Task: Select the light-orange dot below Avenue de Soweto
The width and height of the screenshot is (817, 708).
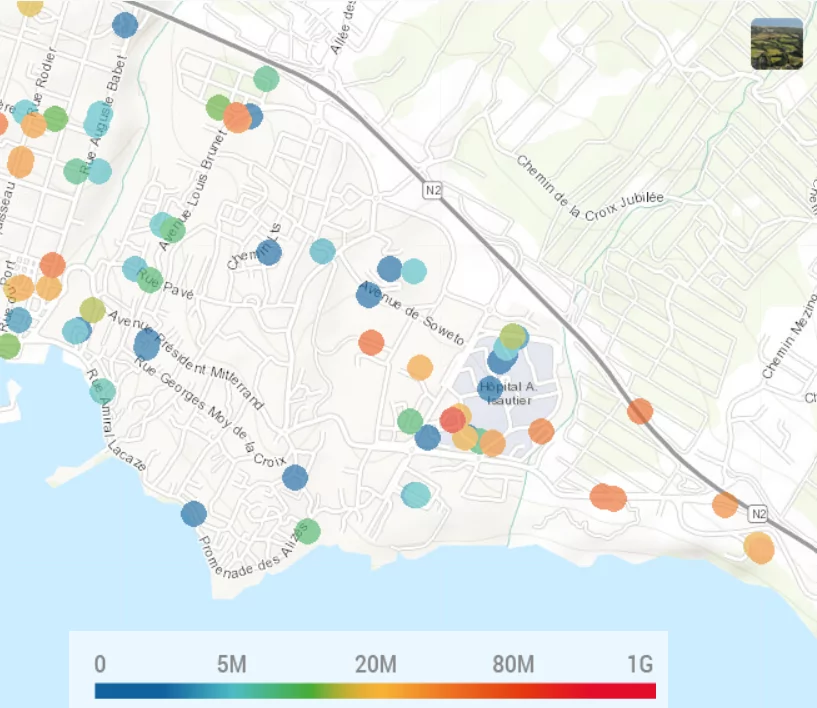Action: coord(419,367)
